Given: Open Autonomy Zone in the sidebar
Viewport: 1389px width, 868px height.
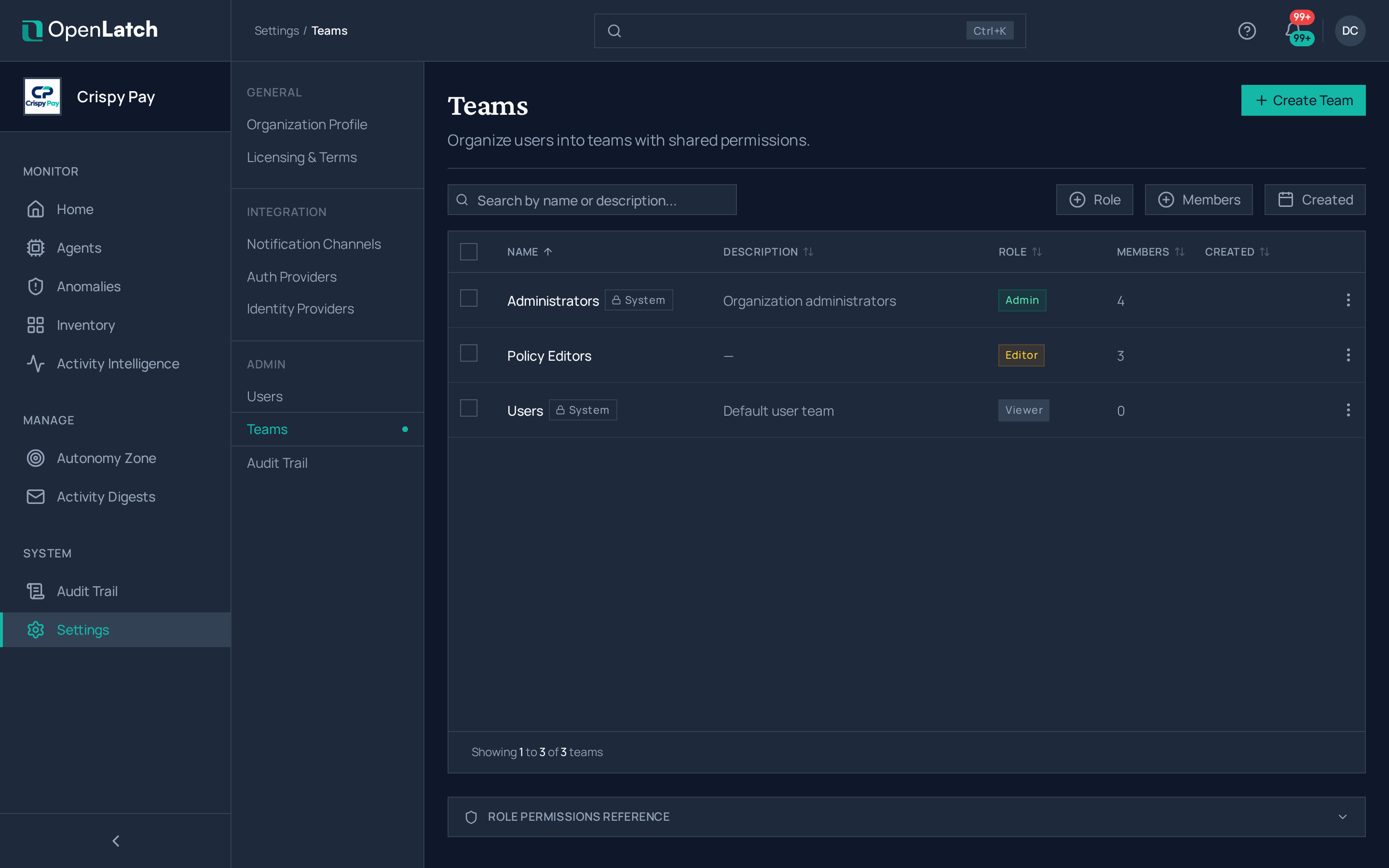Looking at the screenshot, I should coord(116,458).
